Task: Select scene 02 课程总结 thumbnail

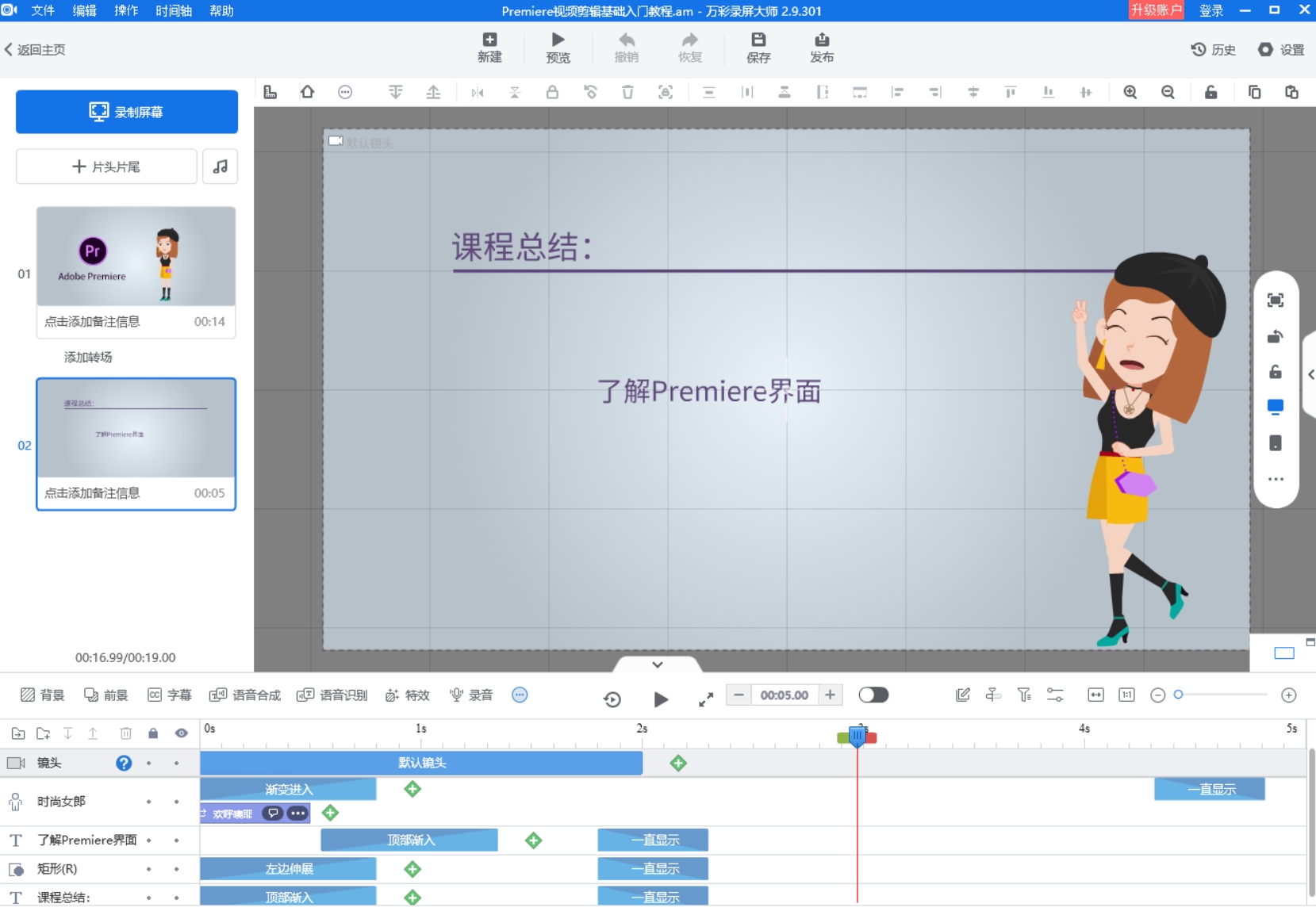Action: [136, 428]
